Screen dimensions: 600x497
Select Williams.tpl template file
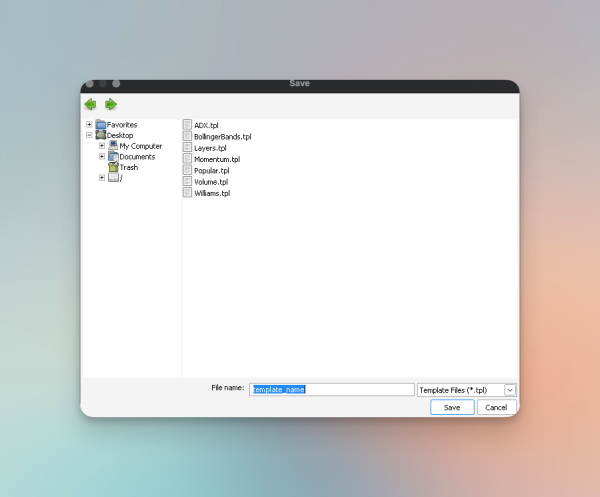tap(212, 193)
